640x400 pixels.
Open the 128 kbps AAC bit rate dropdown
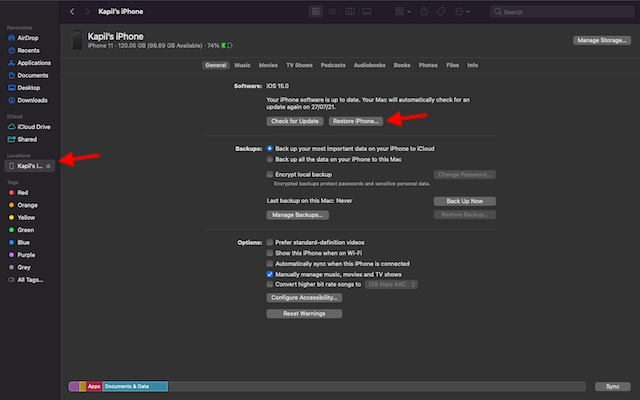(390, 284)
